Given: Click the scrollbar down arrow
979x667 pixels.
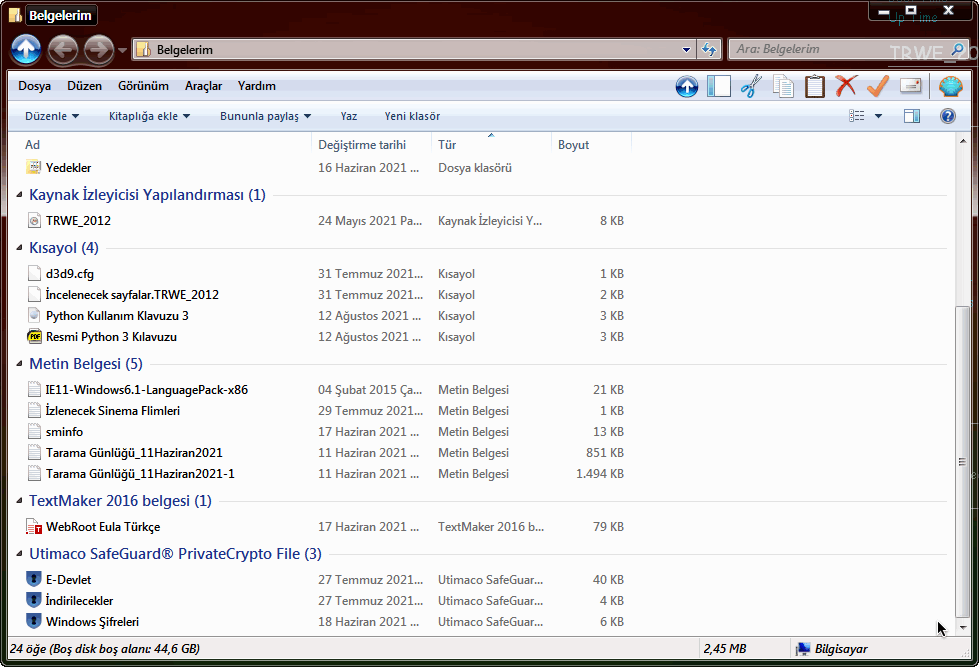Looking at the screenshot, I should click(x=963, y=627).
